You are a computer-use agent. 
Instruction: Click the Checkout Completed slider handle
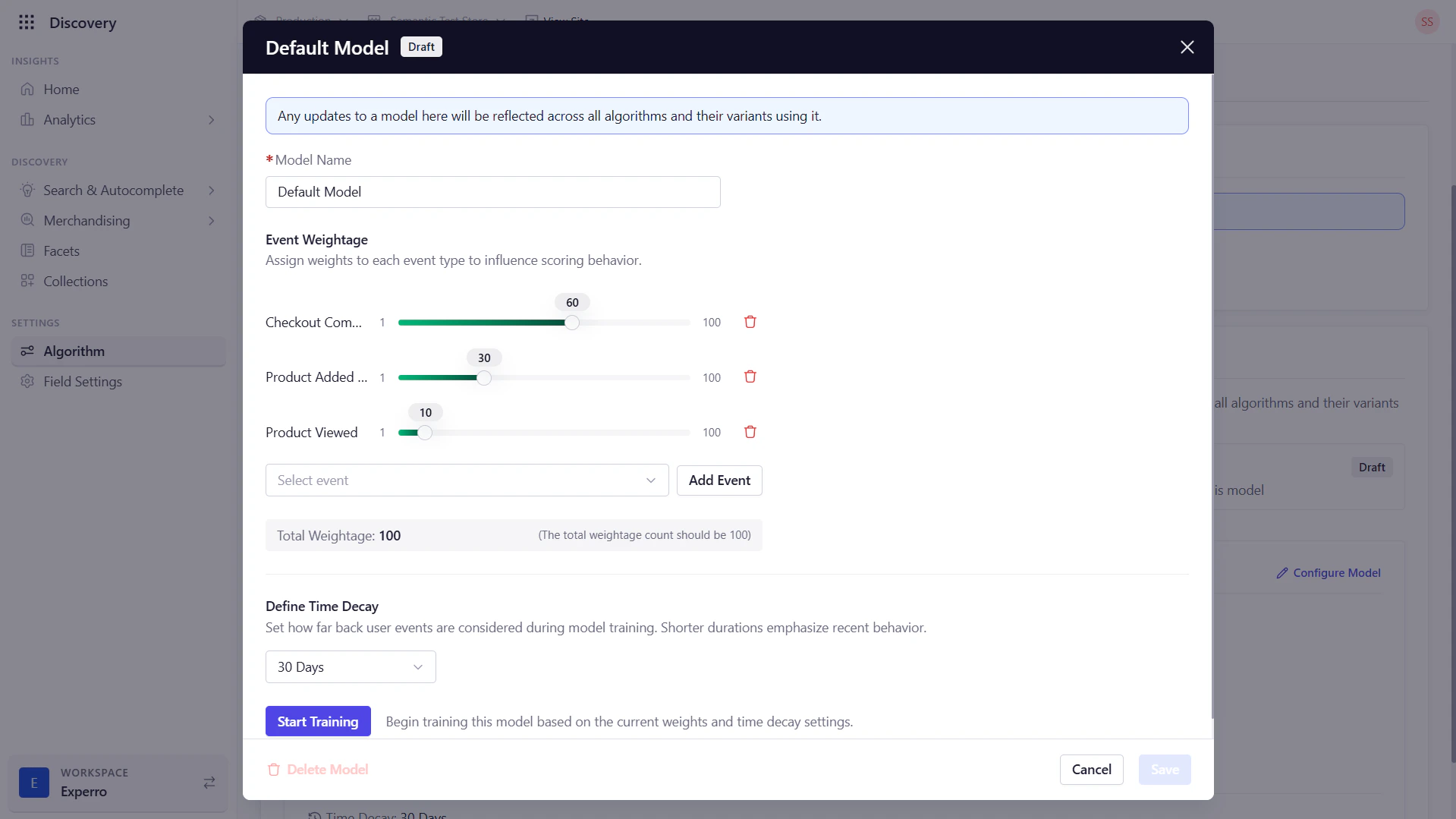[x=572, y=323]
